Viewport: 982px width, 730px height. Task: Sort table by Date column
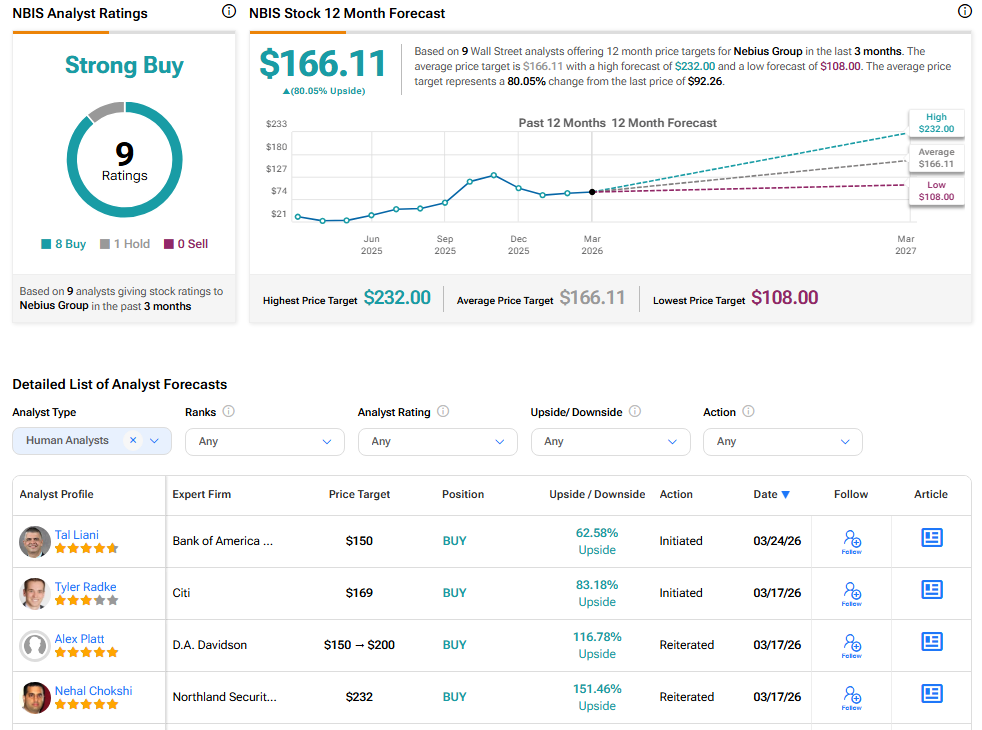coord(771,494)
